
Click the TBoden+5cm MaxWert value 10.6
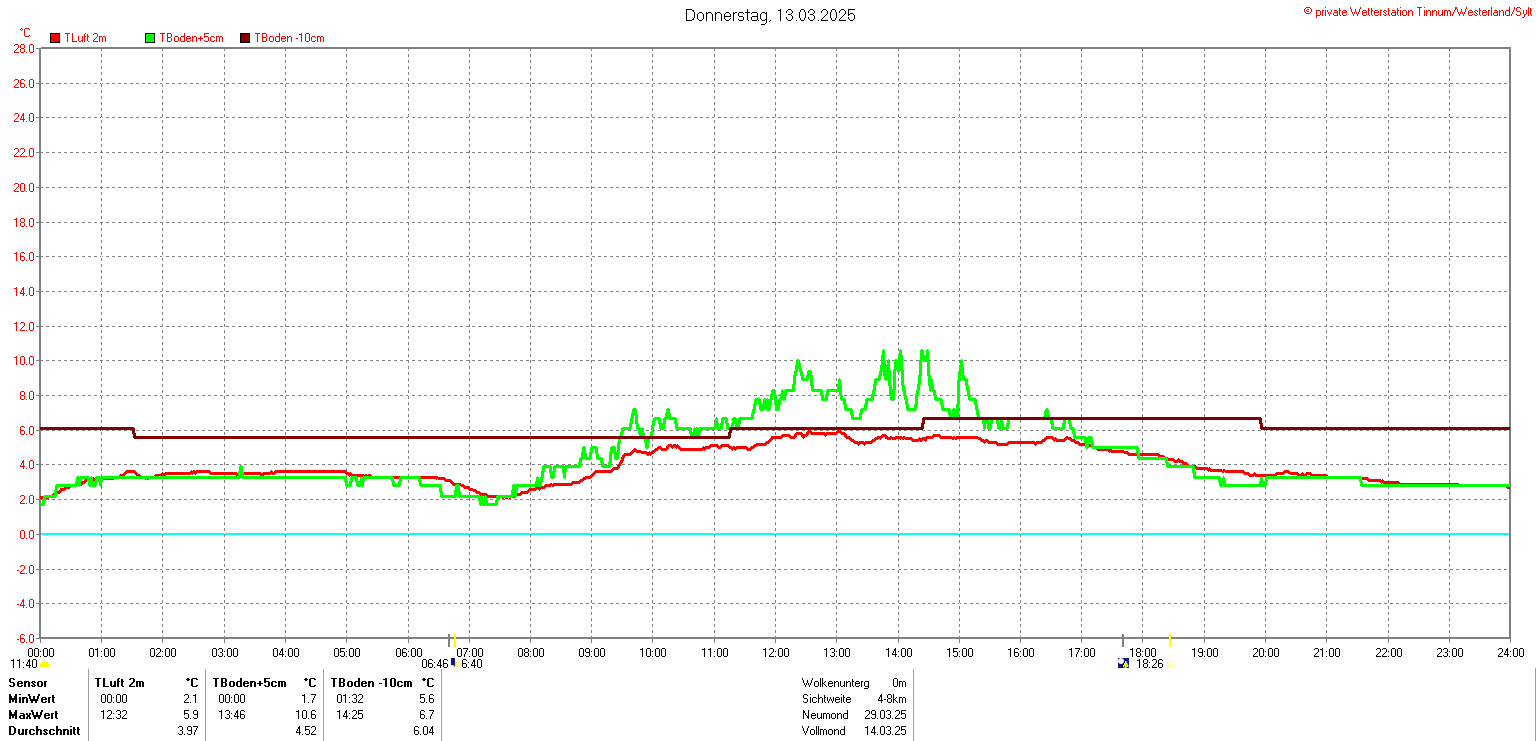pyautogui.click(x=305, y=715)
